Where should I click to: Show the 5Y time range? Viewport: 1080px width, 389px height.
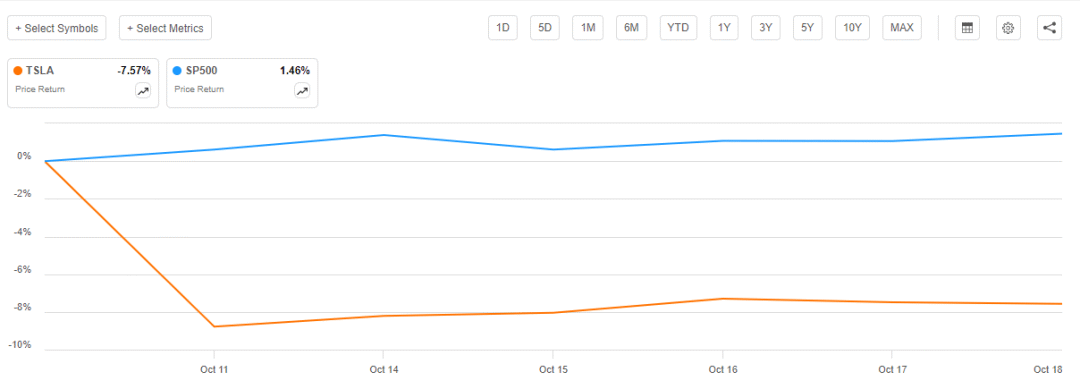(807, 28)
